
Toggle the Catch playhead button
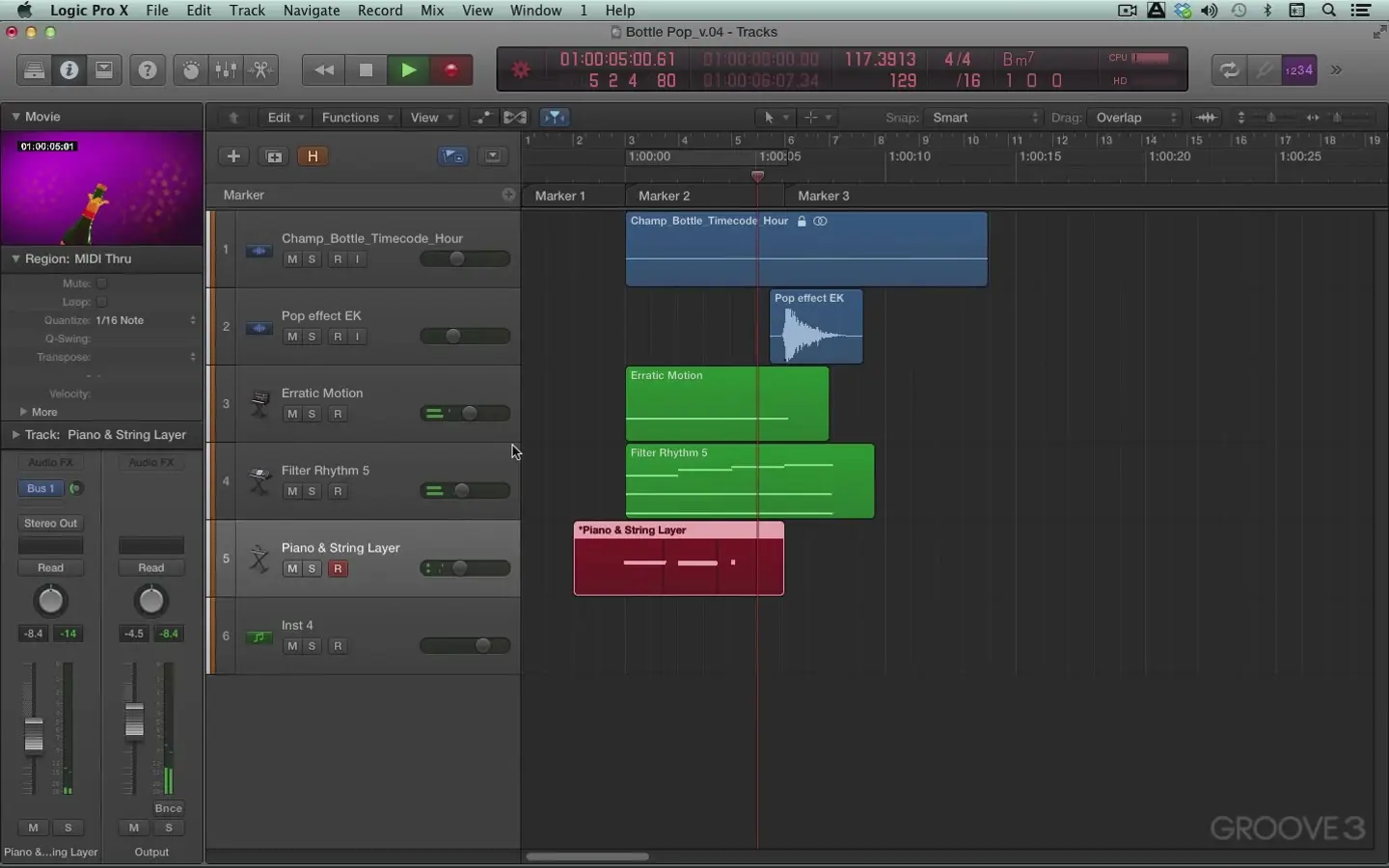click(555, 118)
